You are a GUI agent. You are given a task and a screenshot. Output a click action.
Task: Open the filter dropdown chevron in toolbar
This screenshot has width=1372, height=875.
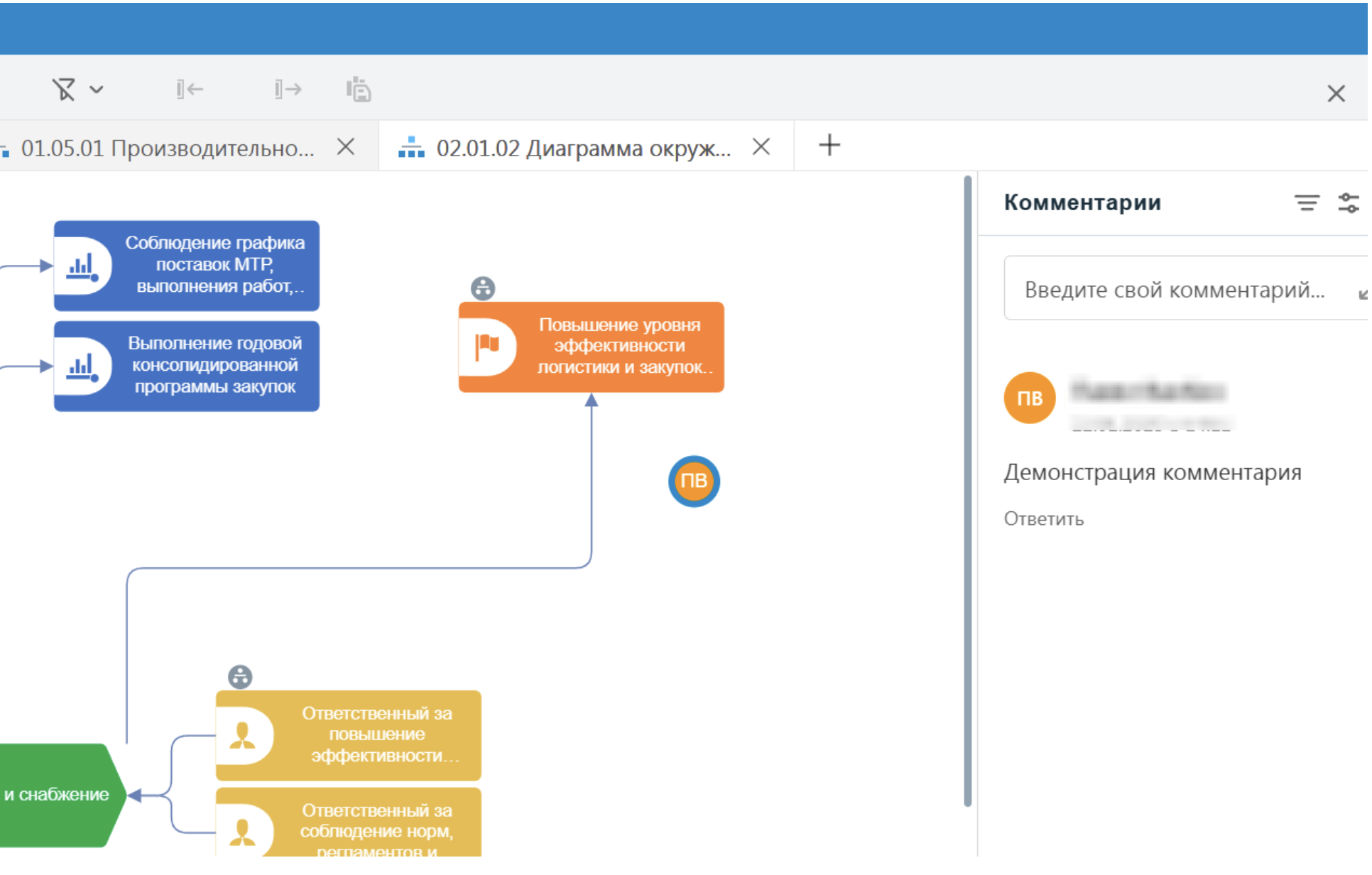tap(97, 89)
